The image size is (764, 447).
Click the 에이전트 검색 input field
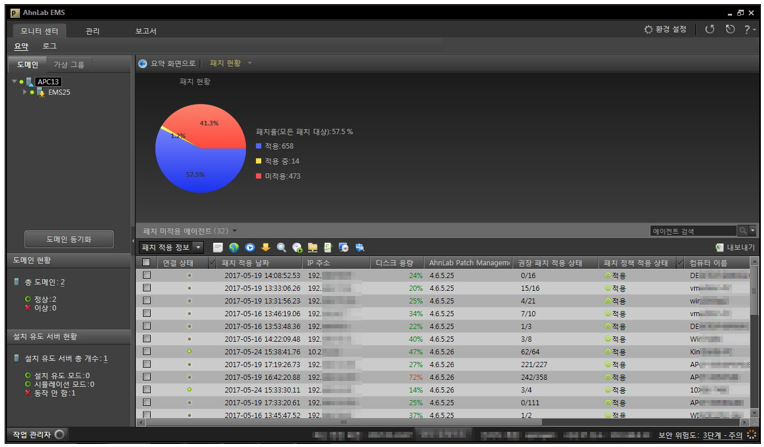click(693, 231)
